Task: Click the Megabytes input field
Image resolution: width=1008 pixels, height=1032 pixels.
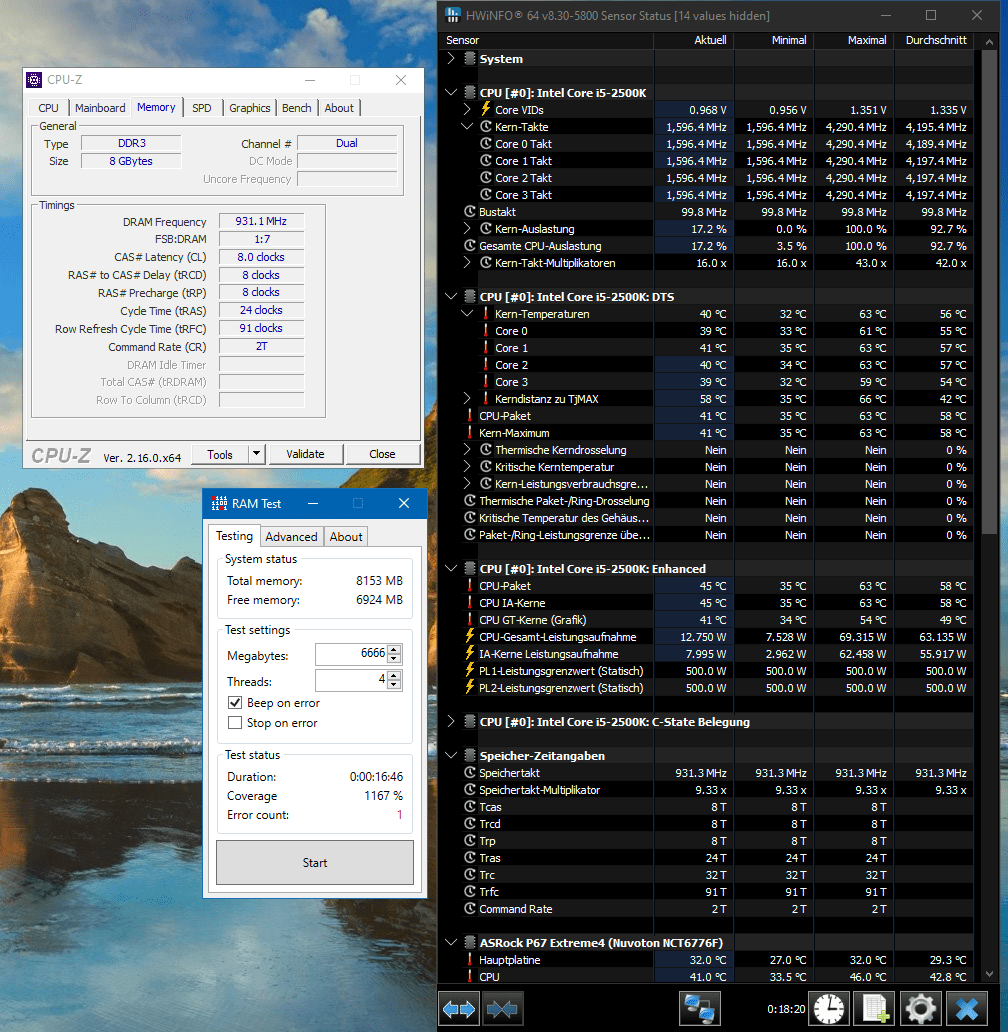Action: [x=351, y=654]
